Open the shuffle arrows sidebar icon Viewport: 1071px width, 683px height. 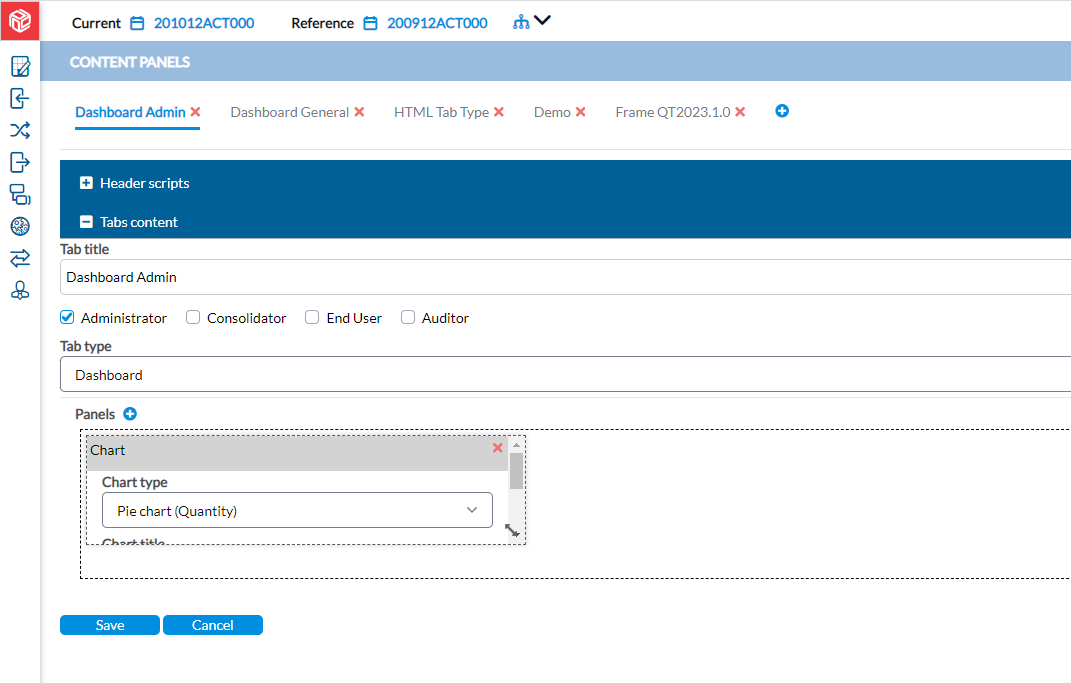(20, 130)
